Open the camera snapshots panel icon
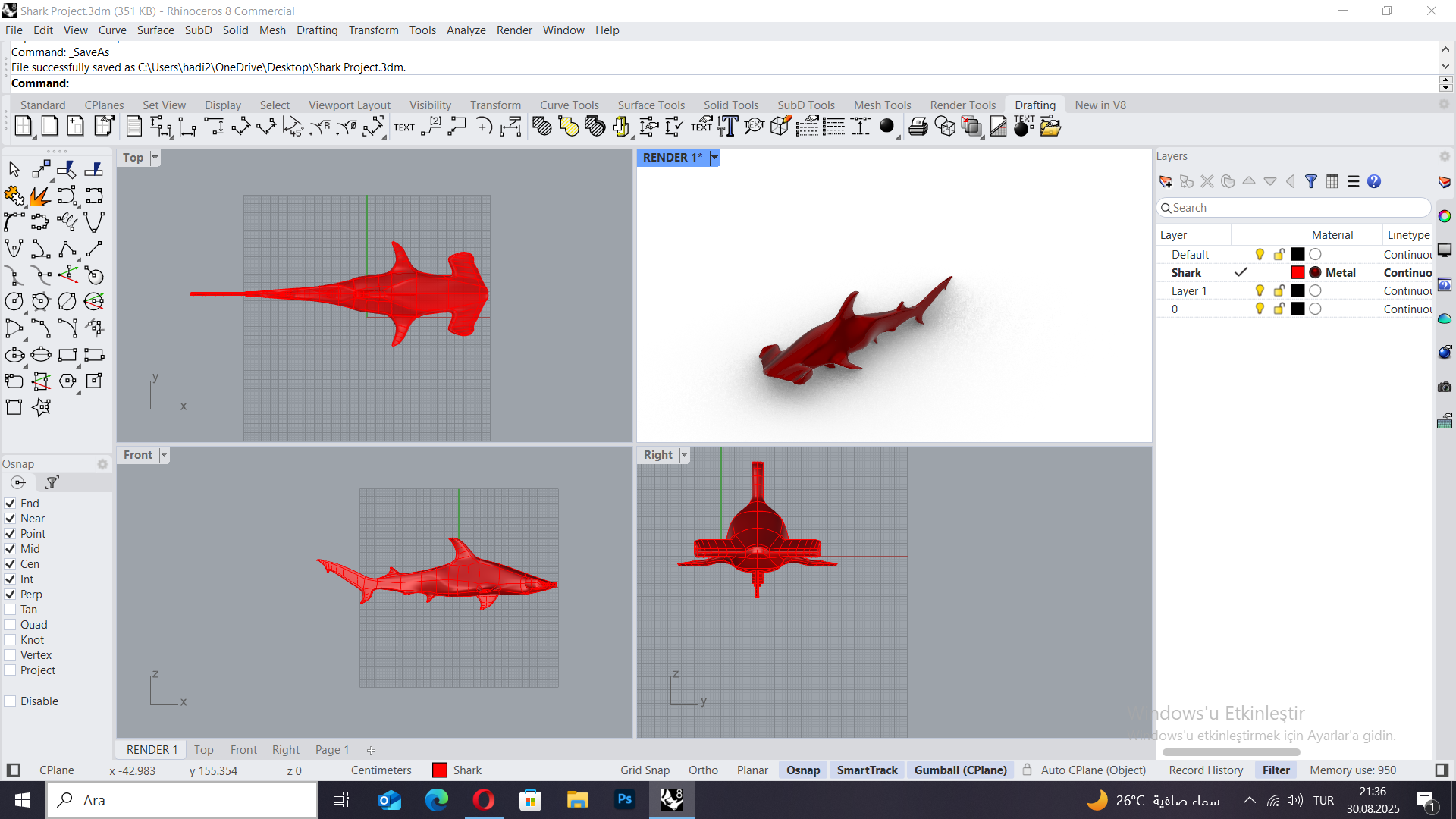Screen dimensions: 1456x819 (x=1445, y=387)
